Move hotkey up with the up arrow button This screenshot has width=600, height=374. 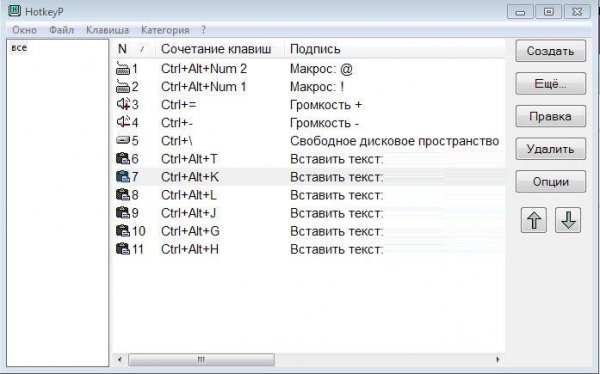(533, 220)
